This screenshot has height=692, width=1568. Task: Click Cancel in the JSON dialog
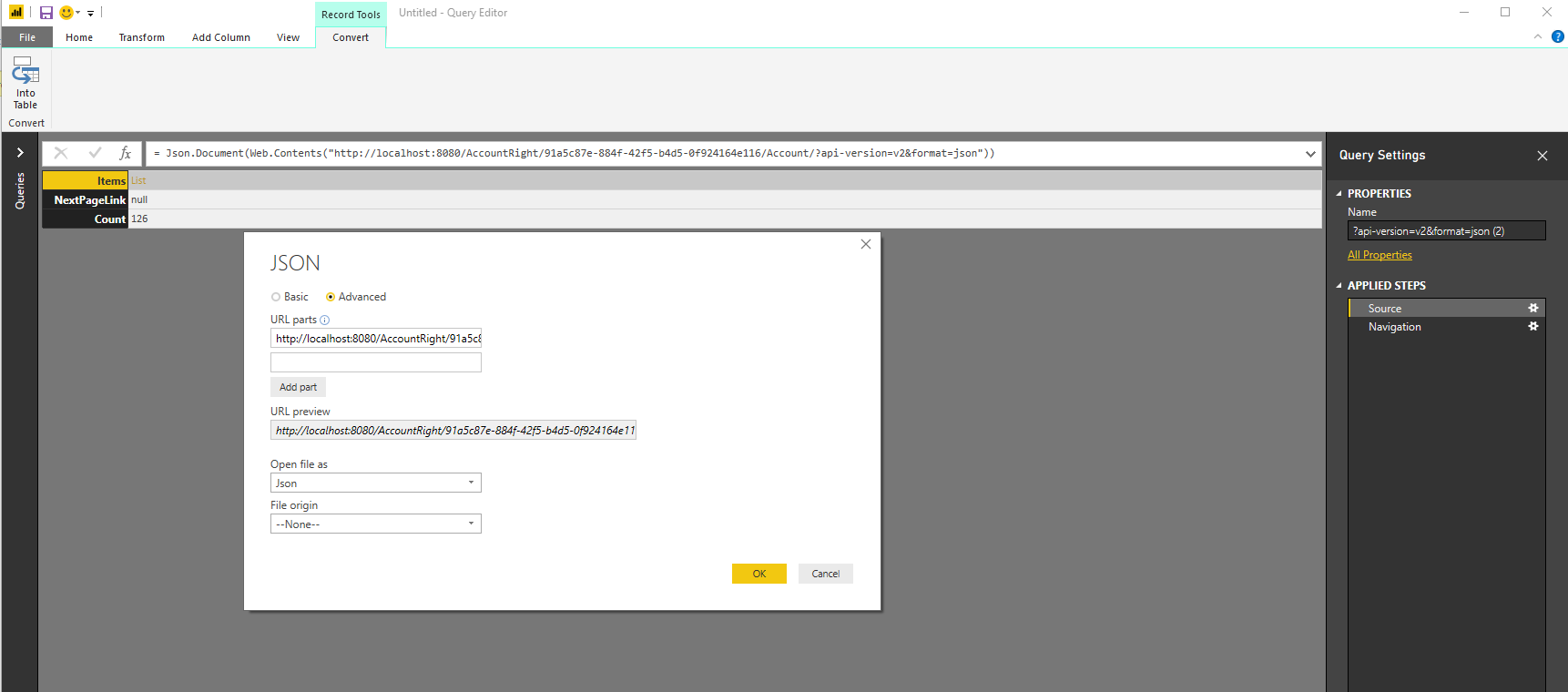coord(826,574)
